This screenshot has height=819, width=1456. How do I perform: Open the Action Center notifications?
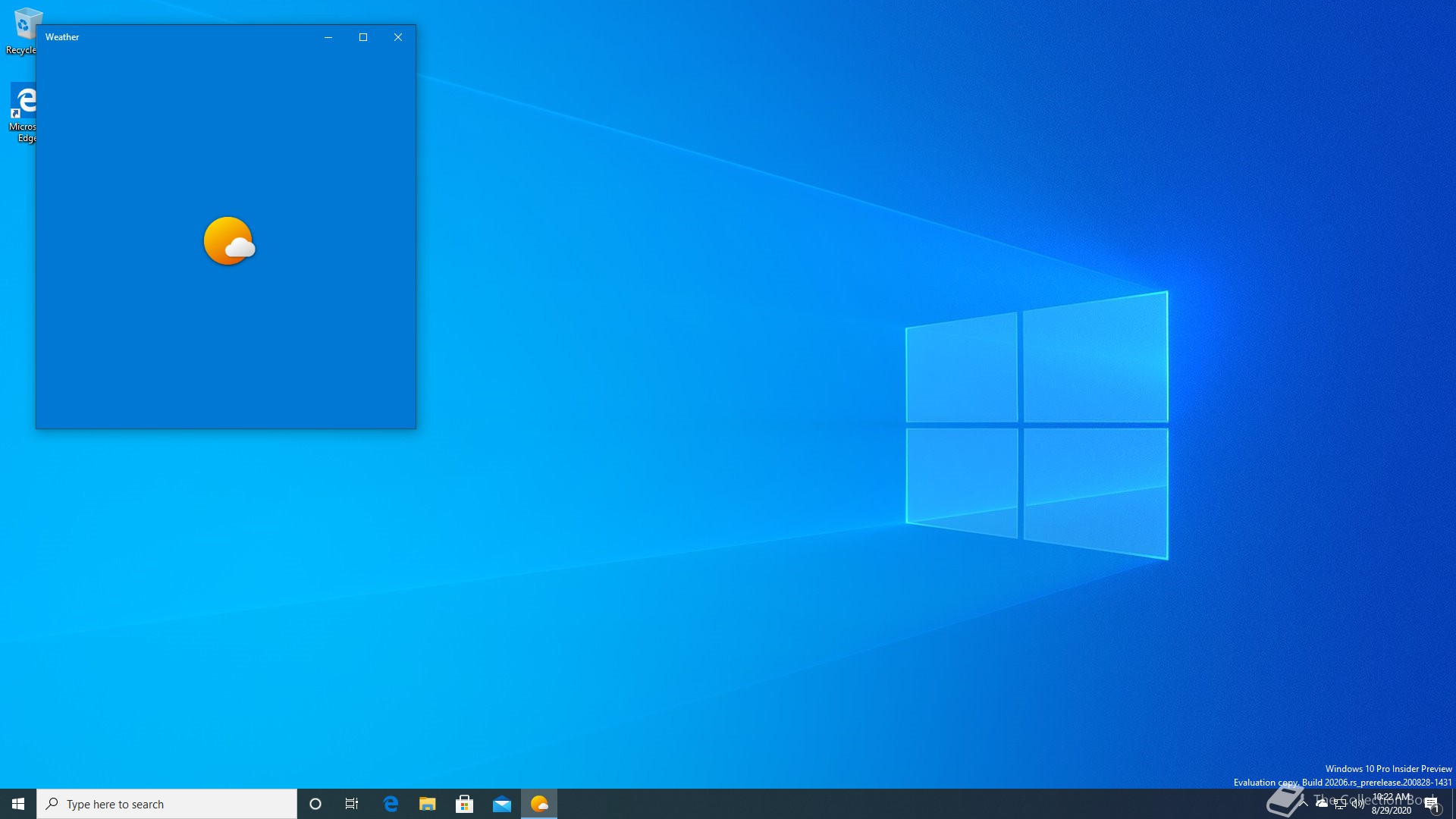(x=1432, y=804)
